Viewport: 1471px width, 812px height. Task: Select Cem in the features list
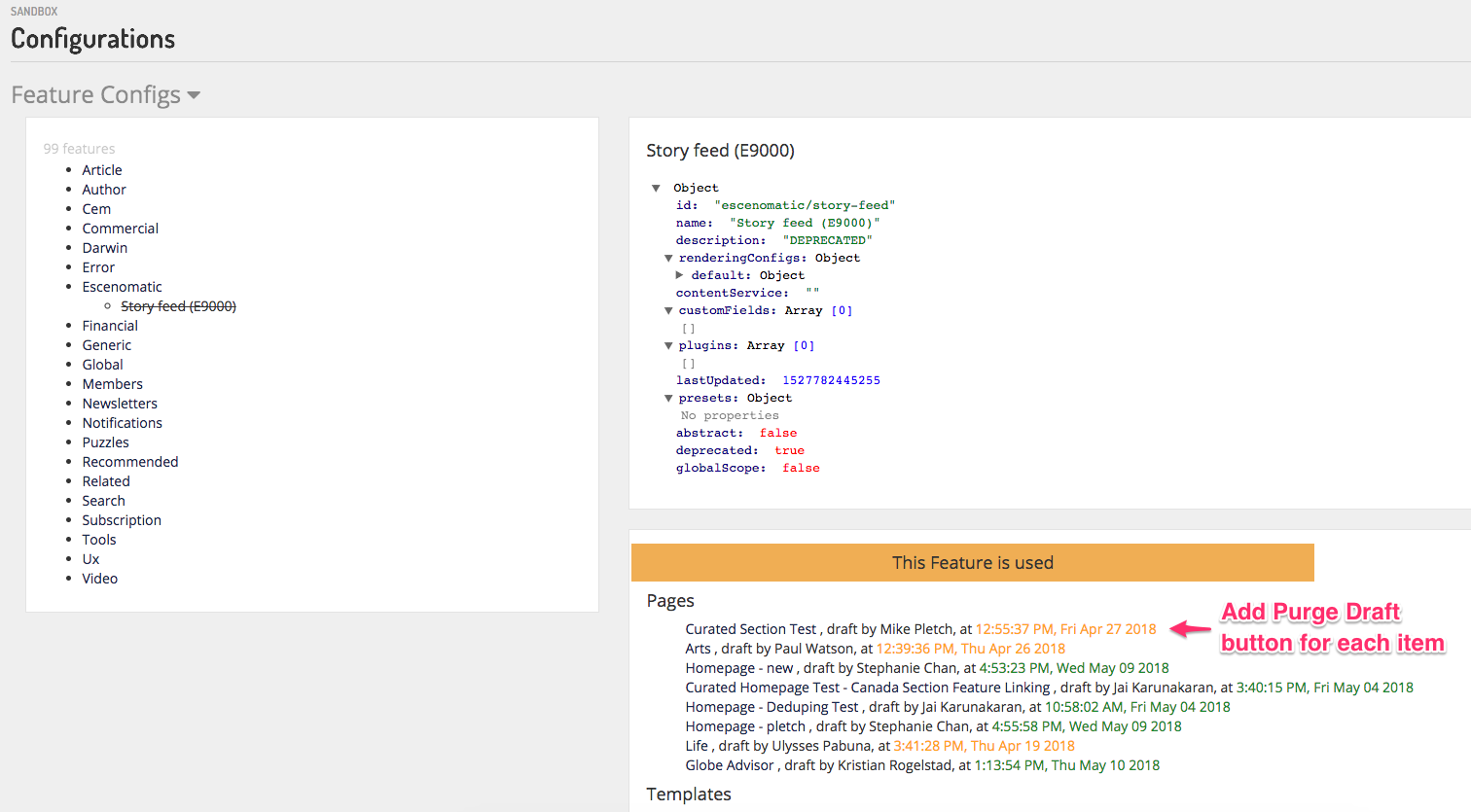pyautogui.click(x=96, y=209)
